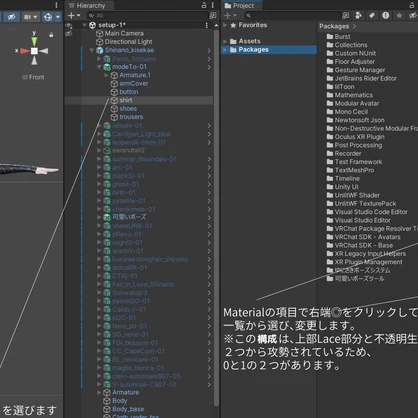Screen dimensions: 418x418
Task: Click the Packages breadcrumb
Action: tap(334, 26)
